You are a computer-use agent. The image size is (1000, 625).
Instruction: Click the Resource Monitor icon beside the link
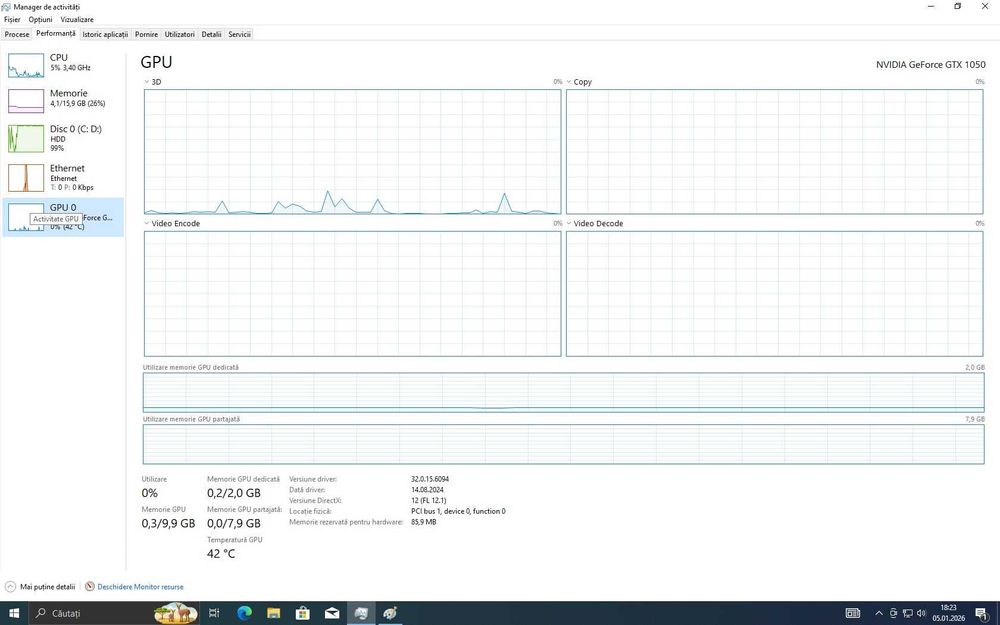pyautogui.click(x=90, y=587)
